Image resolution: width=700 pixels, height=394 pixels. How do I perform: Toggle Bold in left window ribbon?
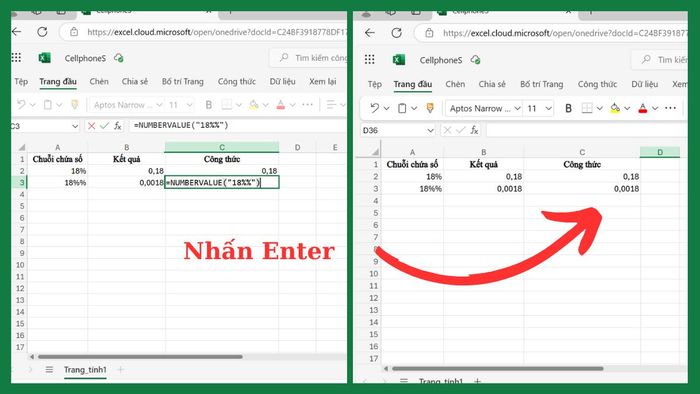point(208,105)
